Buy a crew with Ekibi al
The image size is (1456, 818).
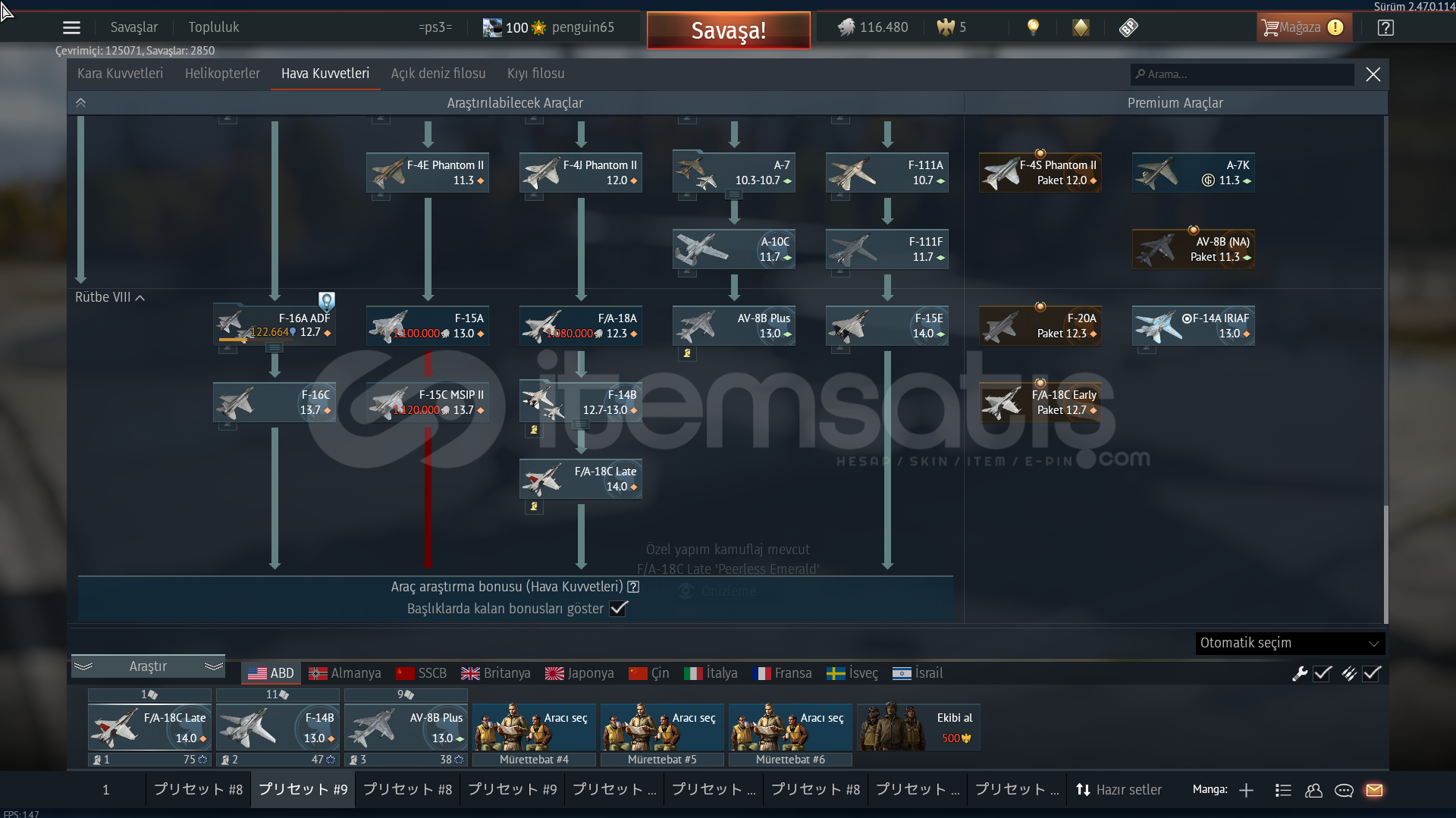pyautogui.click(x=918, y=727)
